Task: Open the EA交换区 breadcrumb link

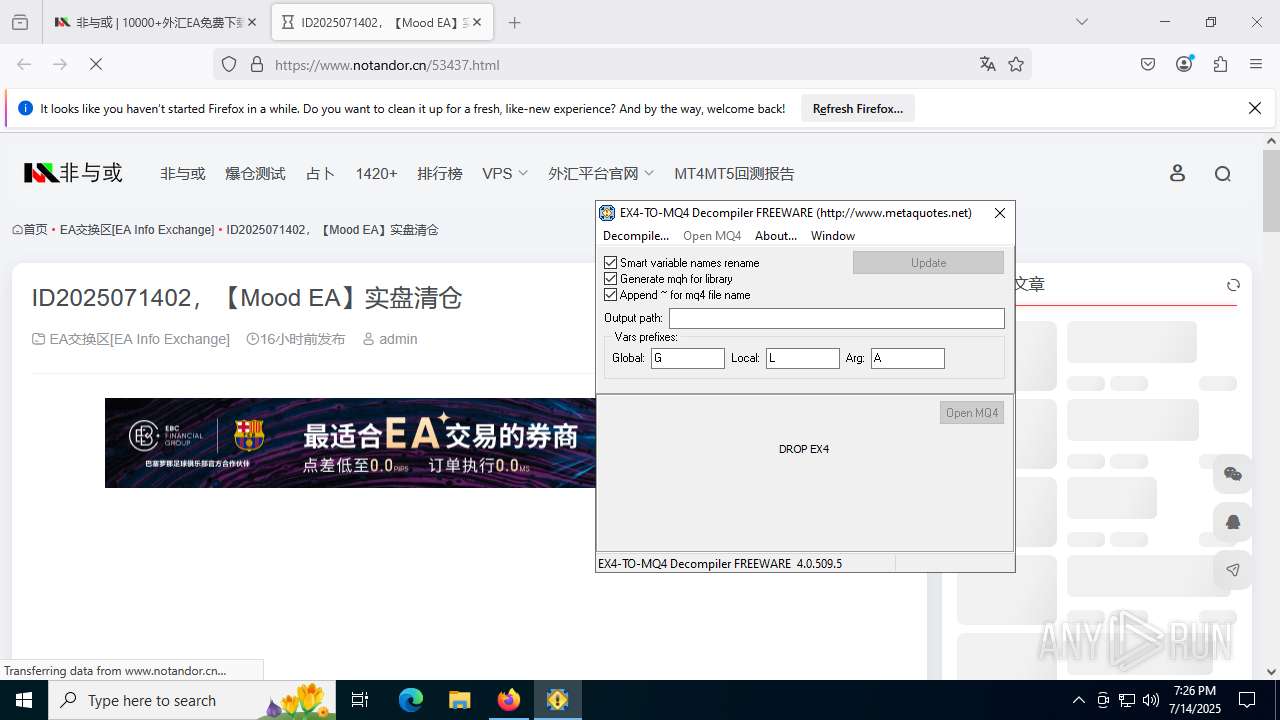Action: [137, 229]
